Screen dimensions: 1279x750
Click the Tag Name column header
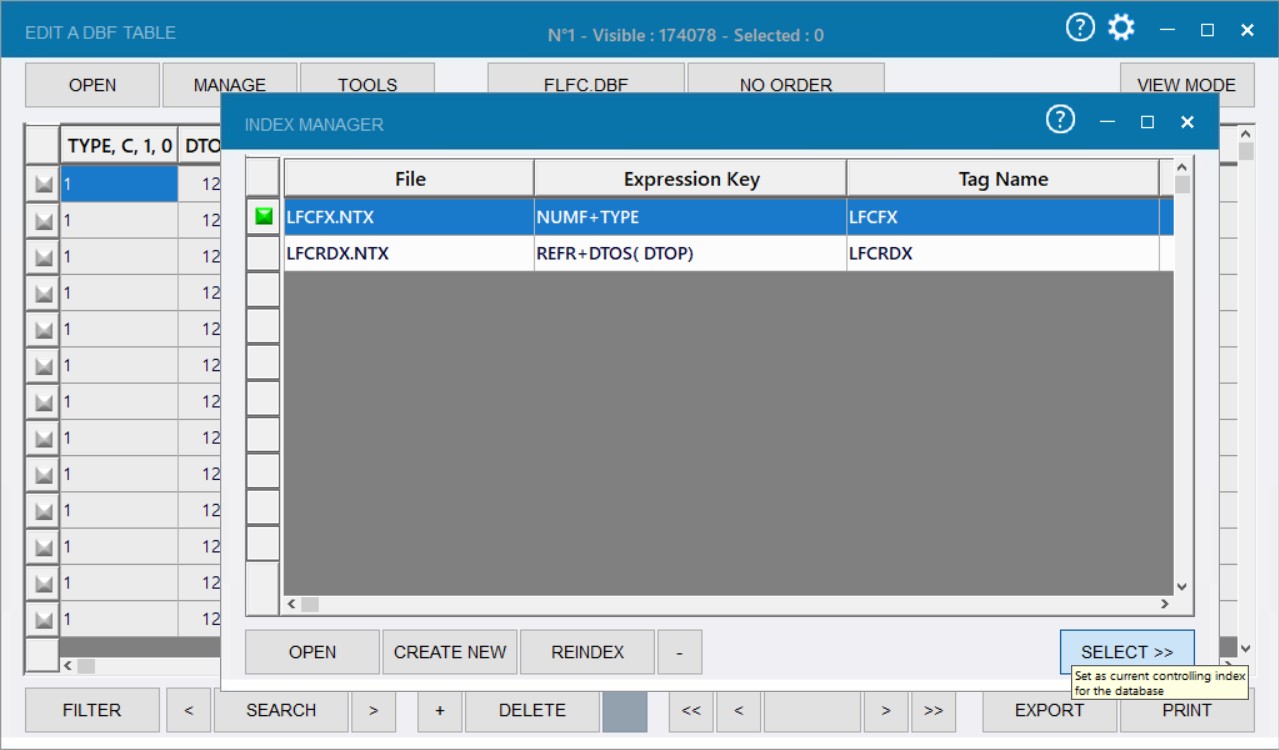click(1003, 179)
